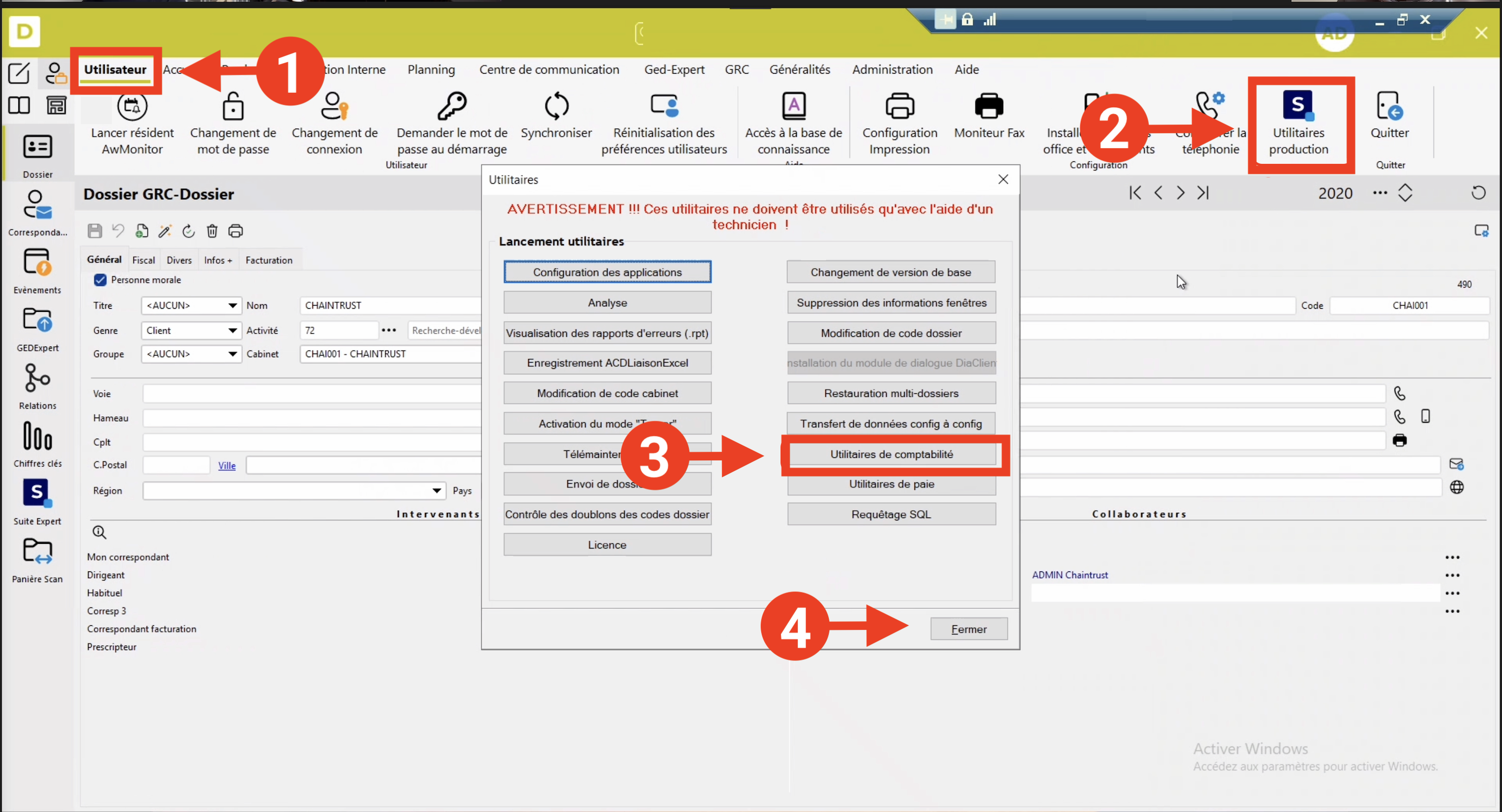Toggle the Personne morale checkbox
Image resolution: width=1502 pixels, height=812 pixels.
tap(100, 280)
